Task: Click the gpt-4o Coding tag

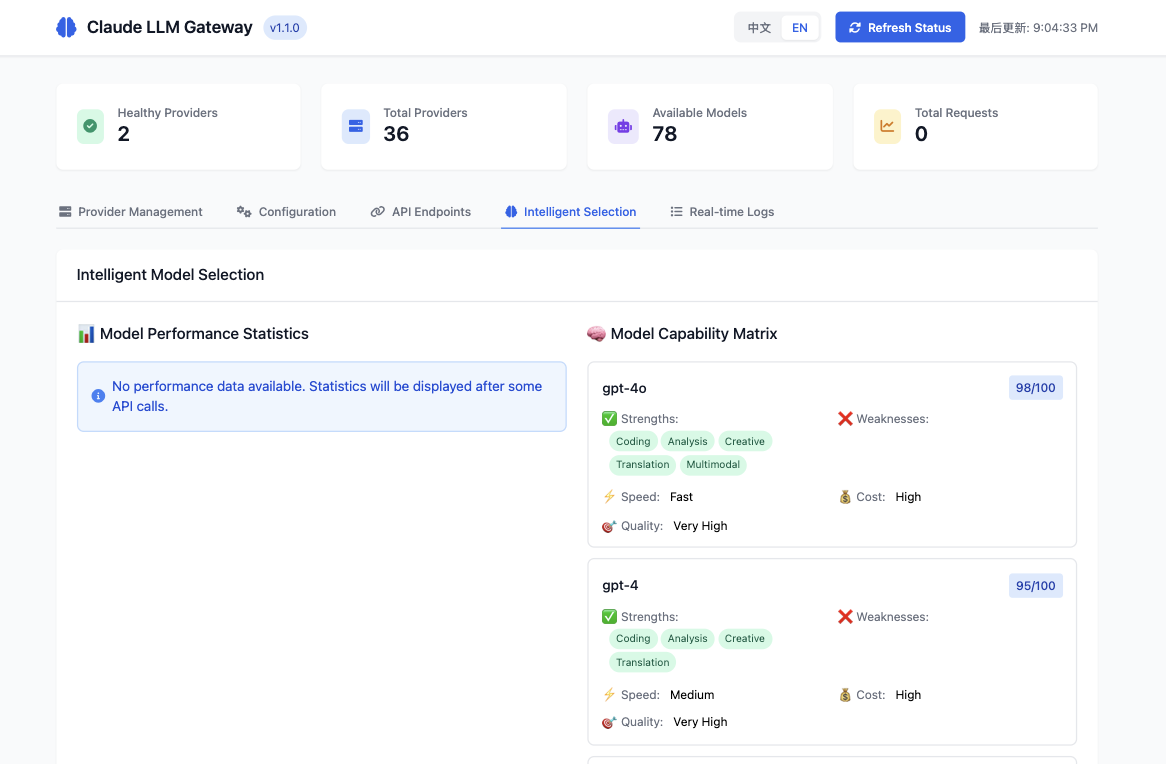Action: tap(633, 441)
